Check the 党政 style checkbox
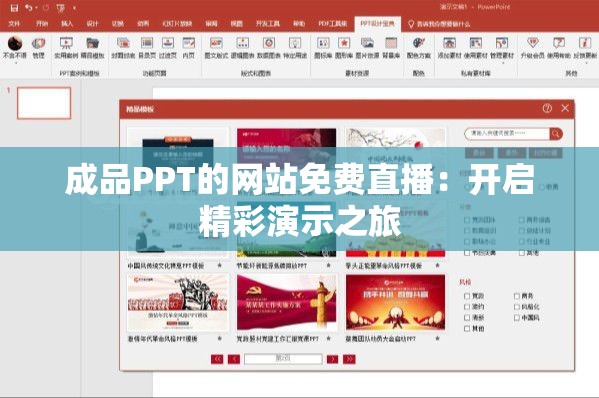Screen dimensions: 599x398 (467, 296)
